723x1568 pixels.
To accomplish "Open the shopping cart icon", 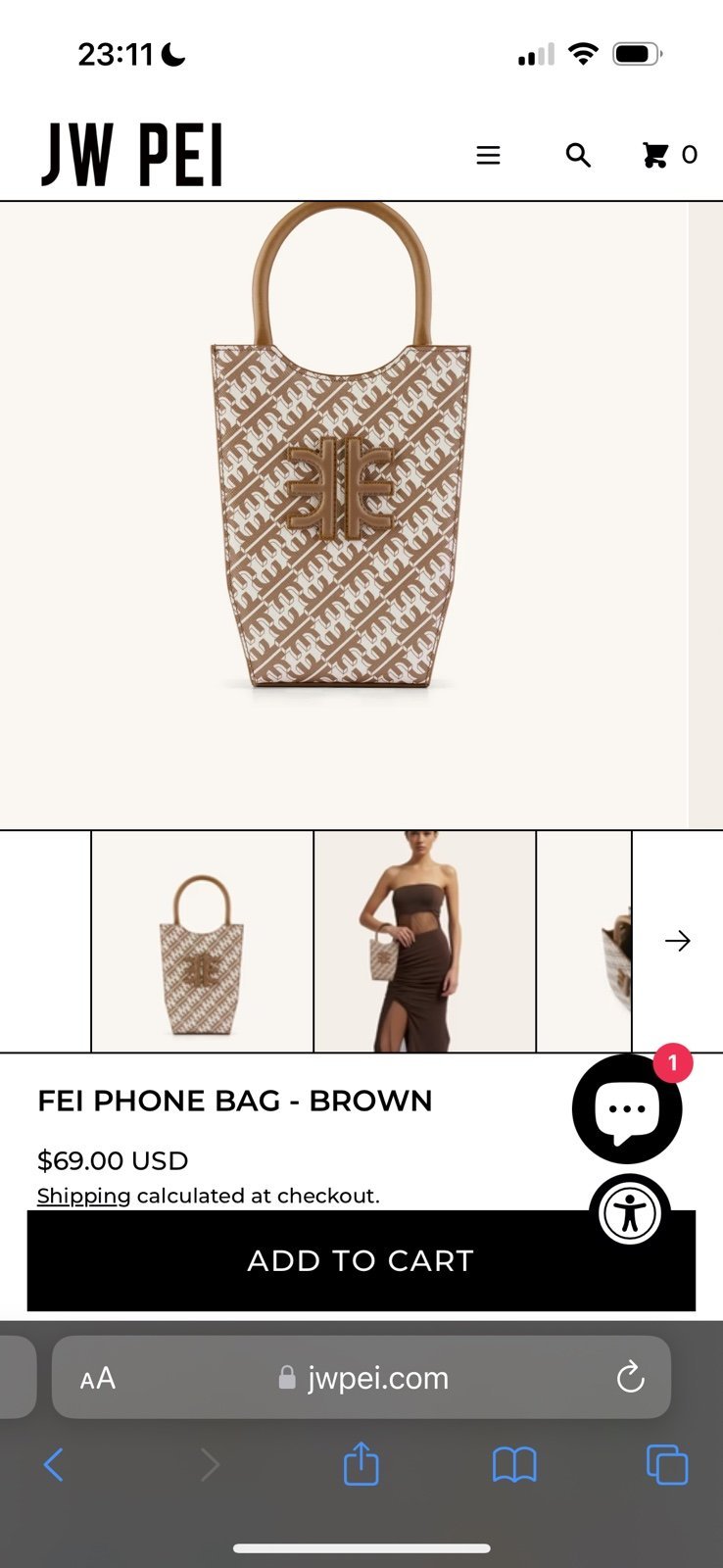I will click(x=654, y=155).
